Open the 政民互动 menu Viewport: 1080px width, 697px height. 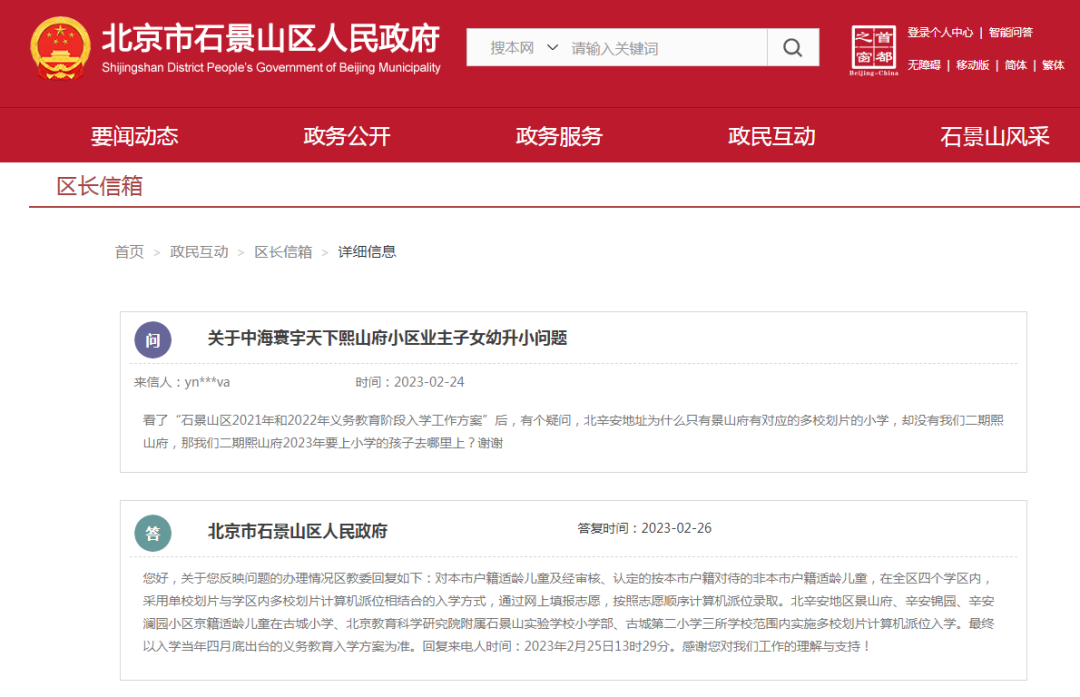tap(771, 136)
